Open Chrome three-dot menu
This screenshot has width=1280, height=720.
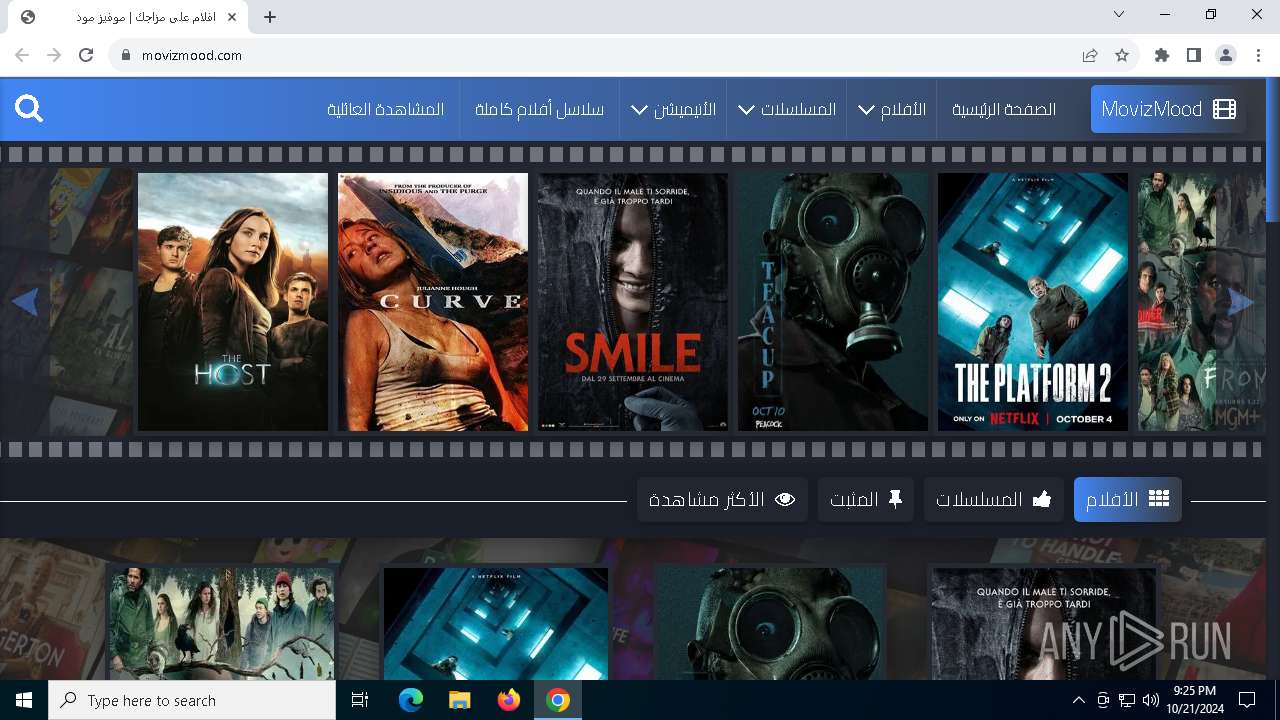(x=1258, y=55)
